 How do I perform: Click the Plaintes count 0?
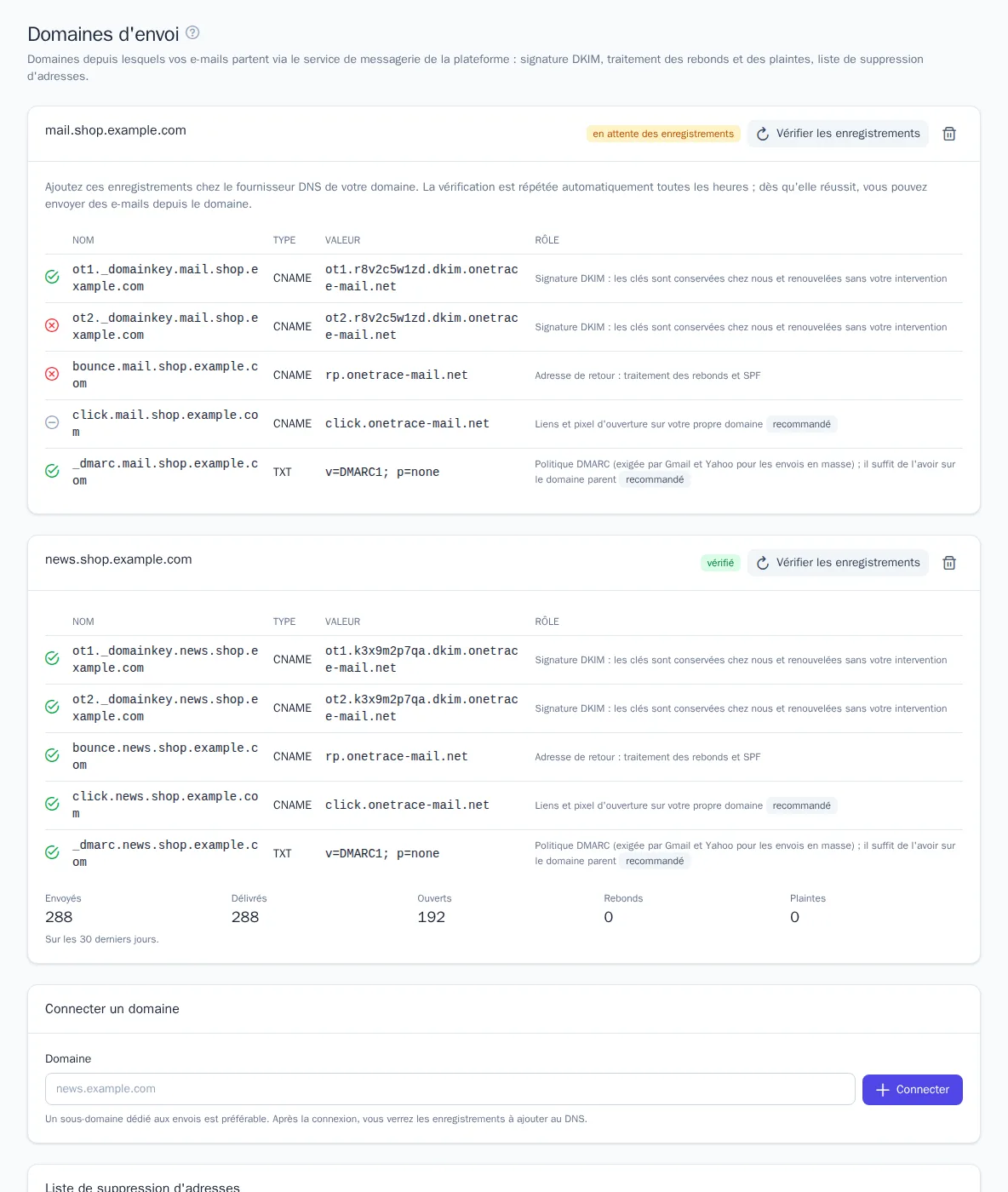click(x=795, y=917)
